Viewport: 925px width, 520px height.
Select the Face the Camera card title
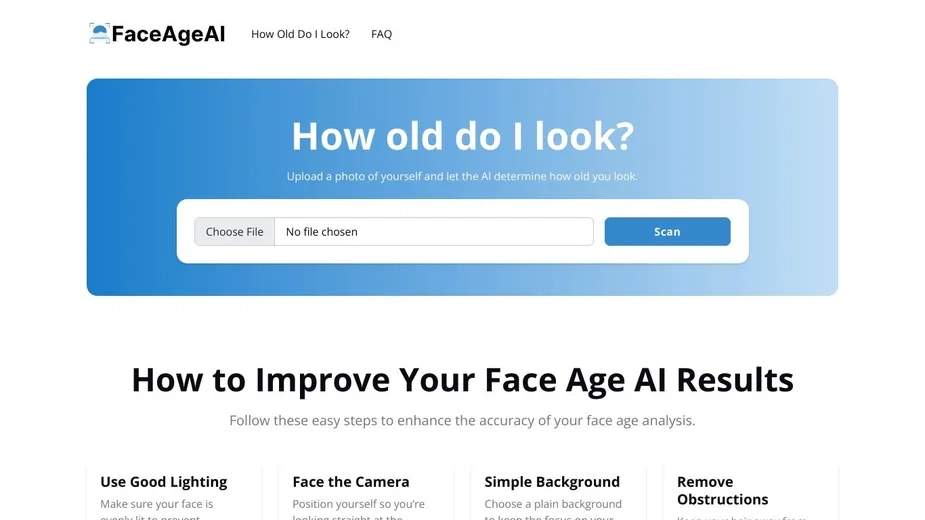point(351,482)
